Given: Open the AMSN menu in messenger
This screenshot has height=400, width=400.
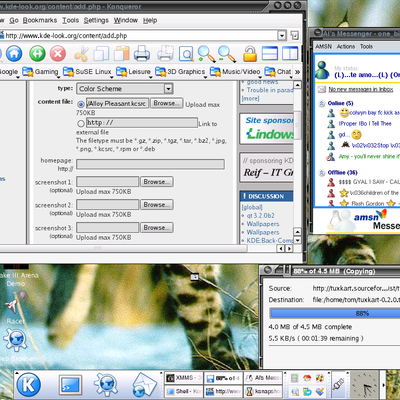Looking at the screenshot, I should [x=323, y=47].
